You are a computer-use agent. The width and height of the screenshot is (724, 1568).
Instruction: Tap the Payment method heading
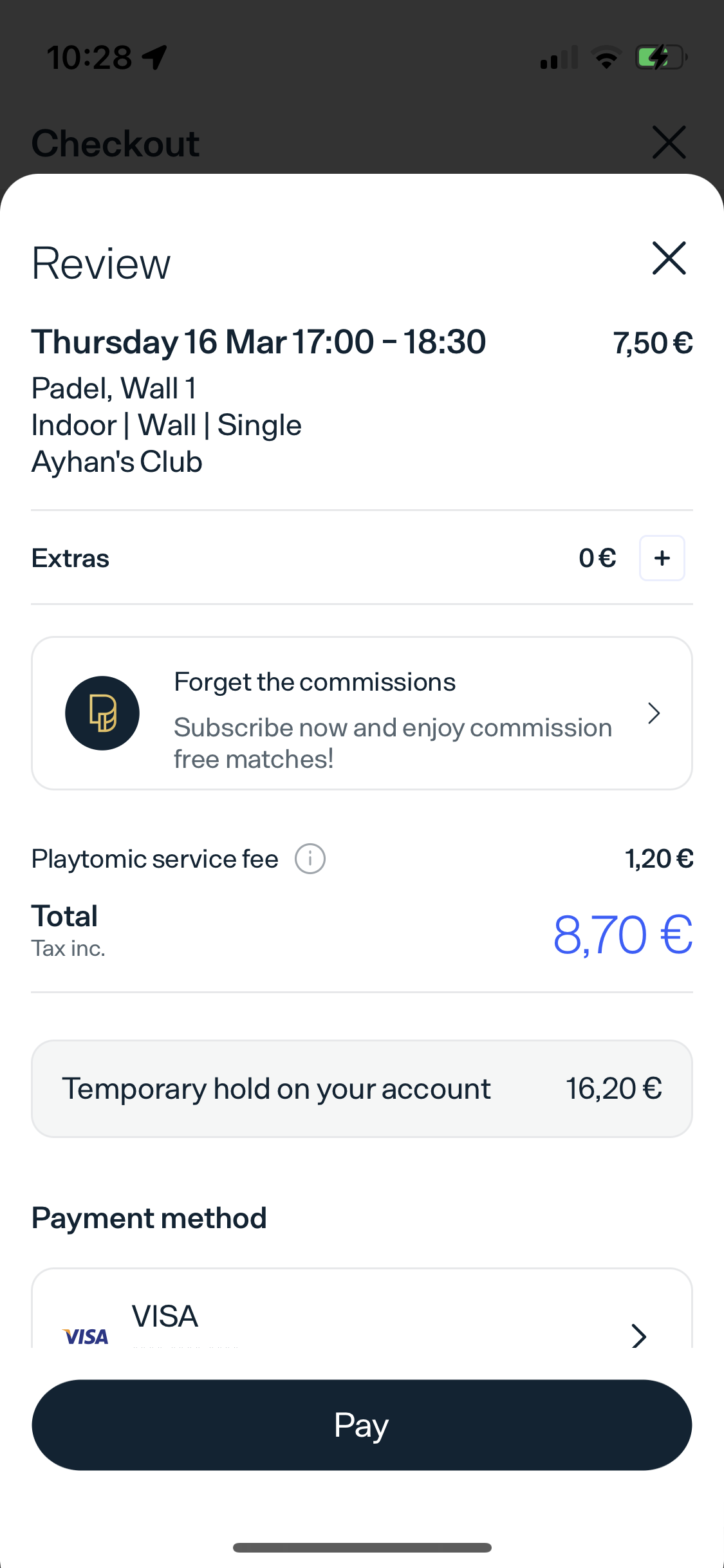149,1218
